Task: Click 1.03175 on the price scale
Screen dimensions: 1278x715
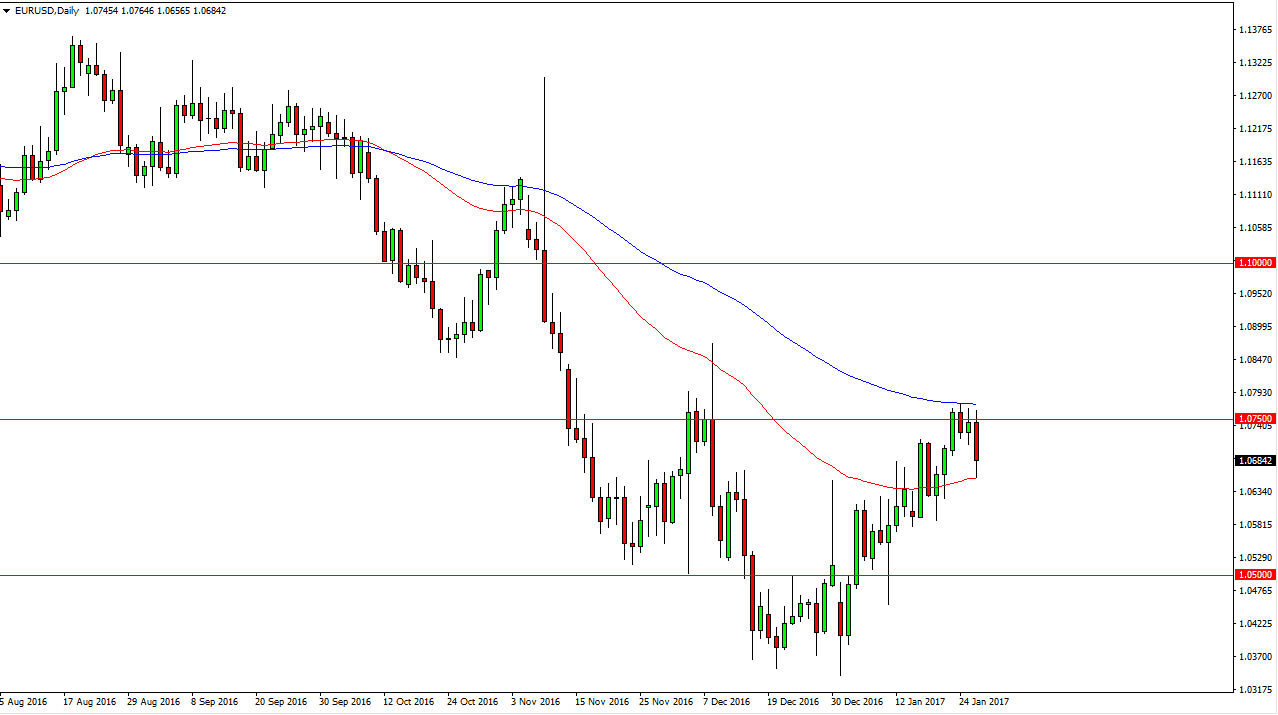Action: (x=1254, y=689)
